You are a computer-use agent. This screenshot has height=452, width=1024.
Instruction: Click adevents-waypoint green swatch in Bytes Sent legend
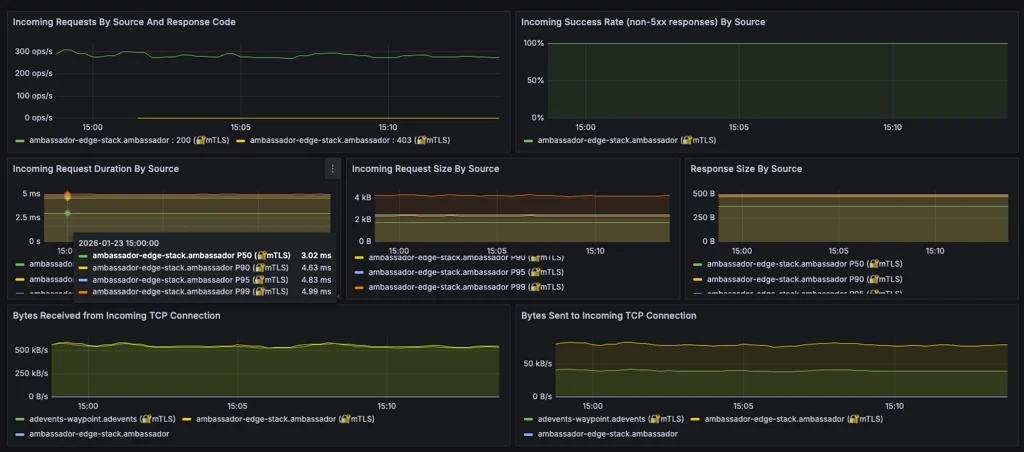coord(529,419)
